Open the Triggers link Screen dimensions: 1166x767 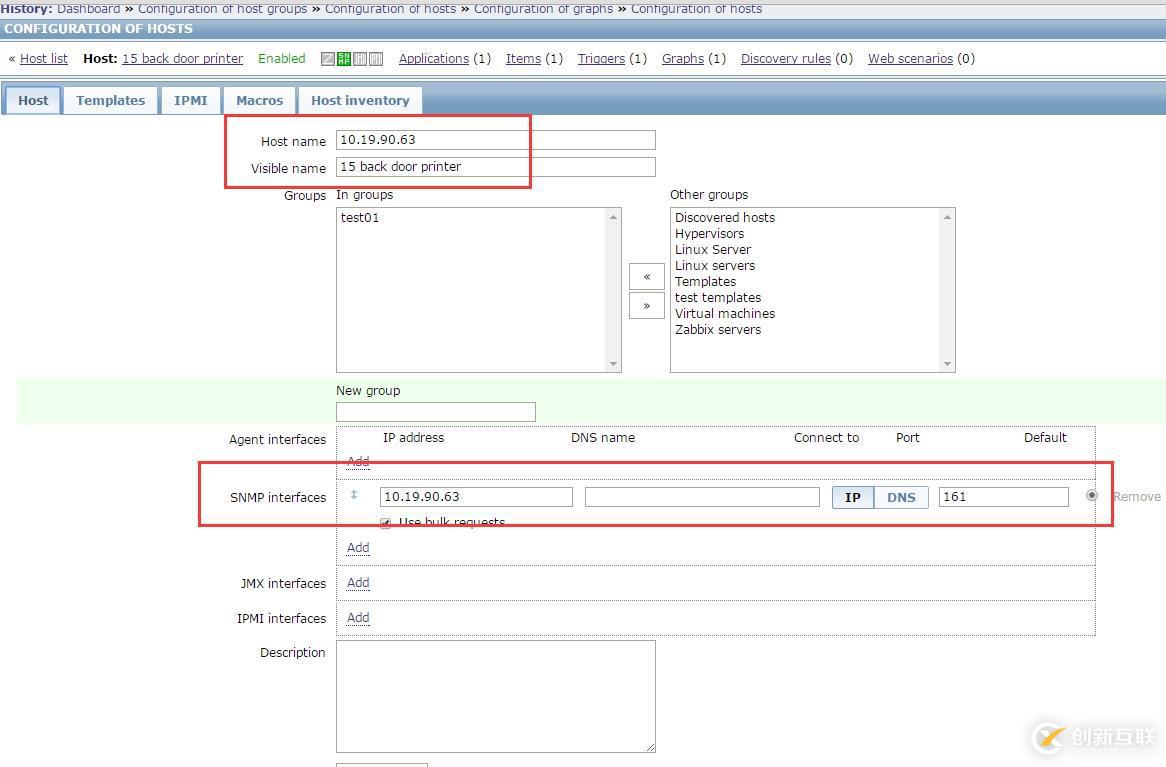[x=601, y=59]
